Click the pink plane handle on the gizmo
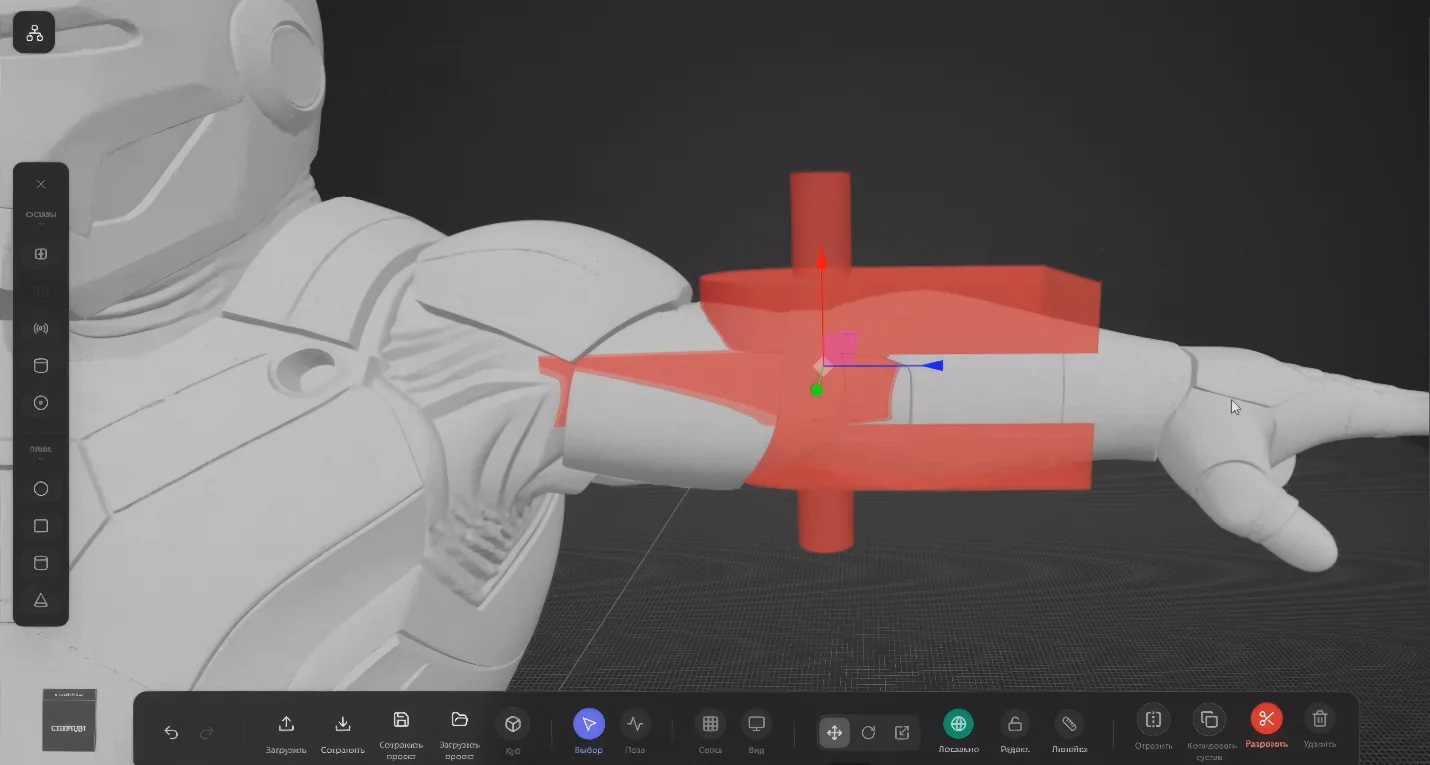The height and width of the screenshot is (765, 1430). point(841,348)
